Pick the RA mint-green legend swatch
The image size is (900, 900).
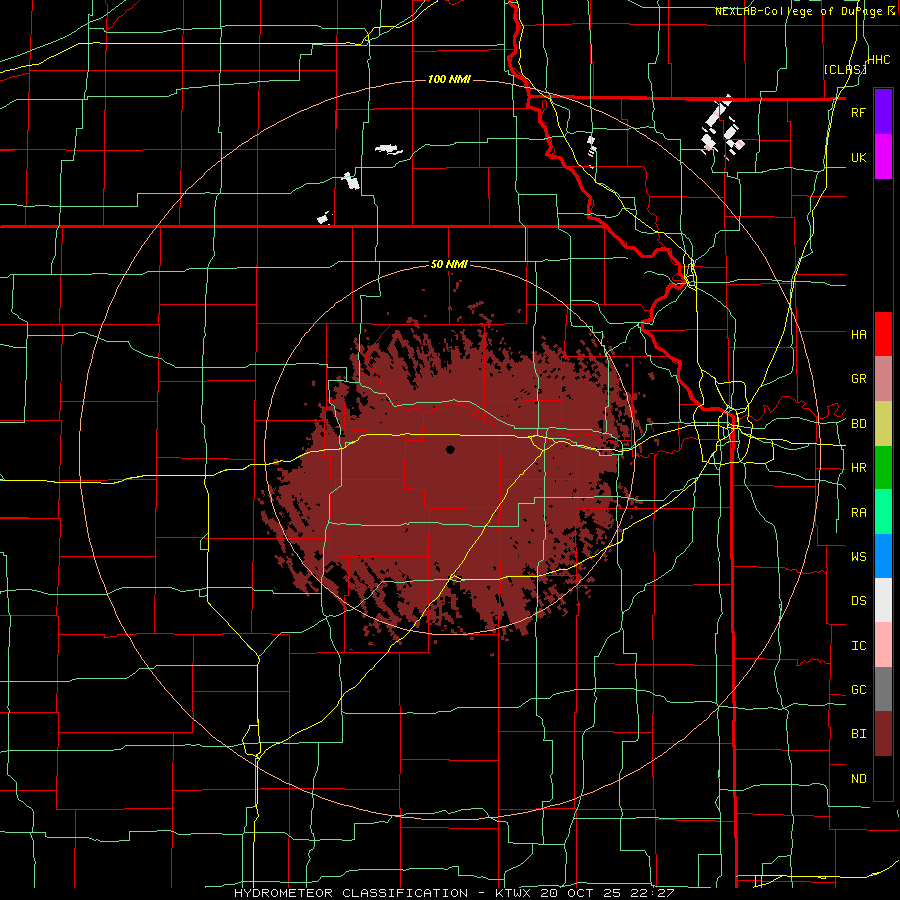point(883,512)
